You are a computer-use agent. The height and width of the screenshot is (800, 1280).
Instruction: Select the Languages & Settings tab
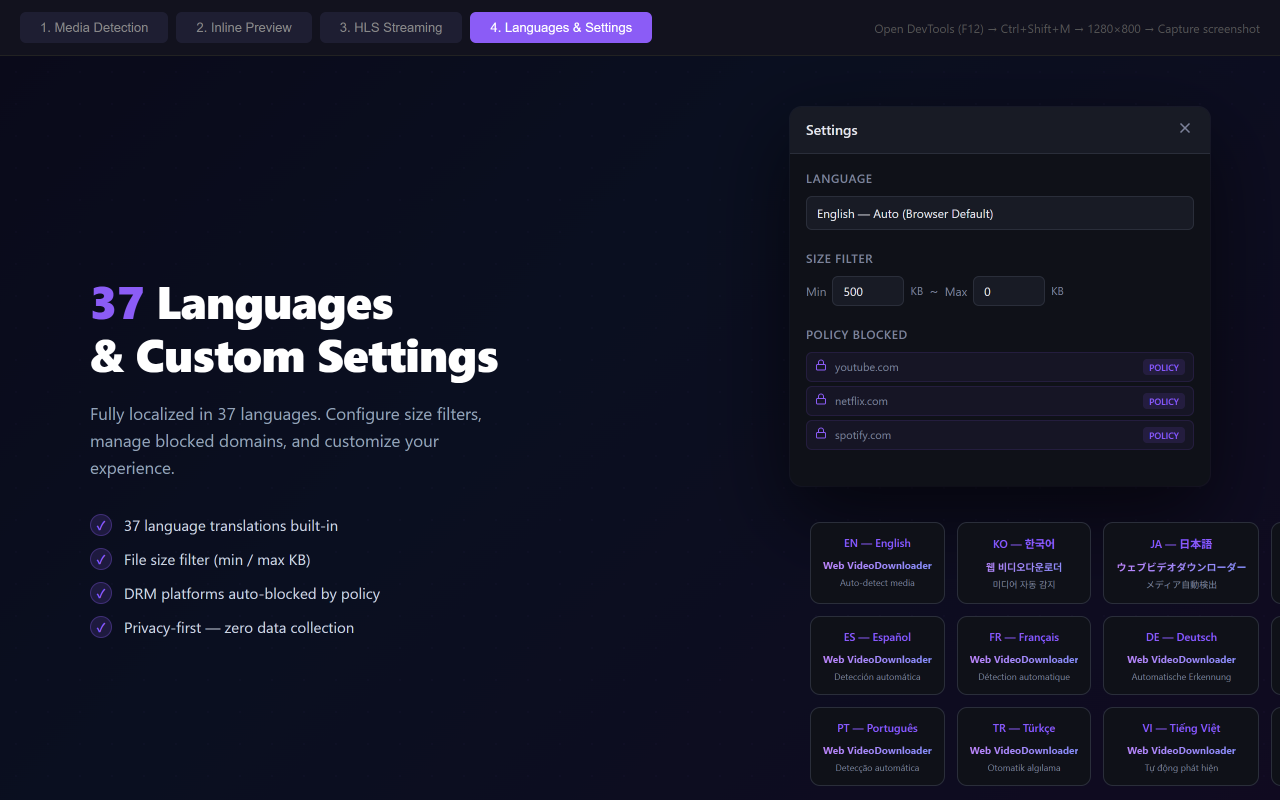pyautogui.click(x=561, y=28)
